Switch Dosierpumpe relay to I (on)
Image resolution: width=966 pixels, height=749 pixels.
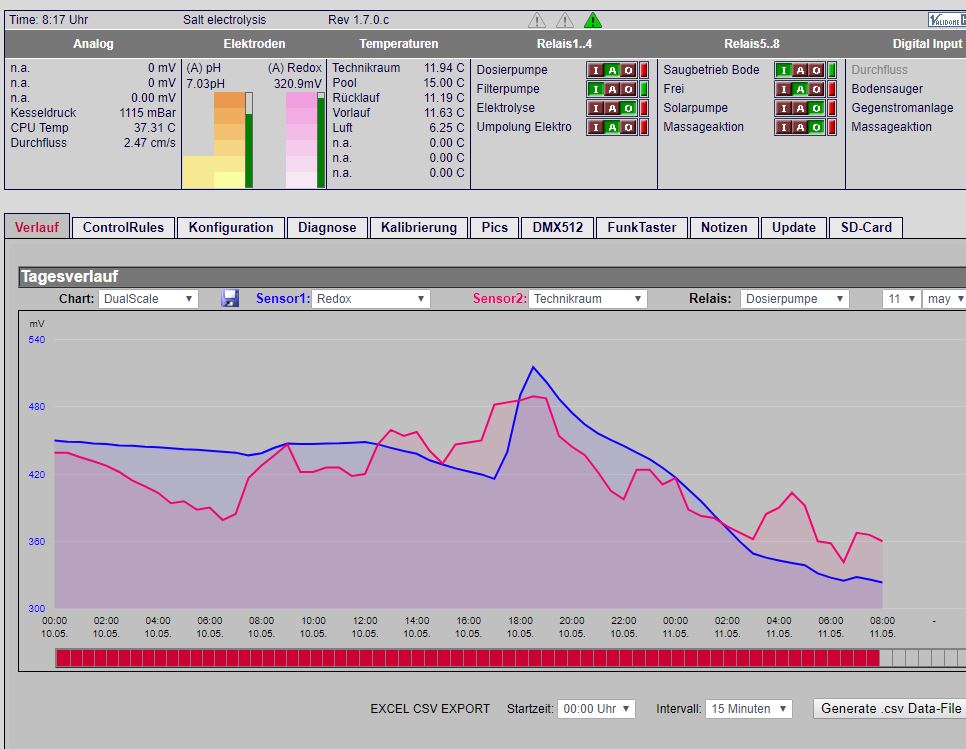point(596,70)
